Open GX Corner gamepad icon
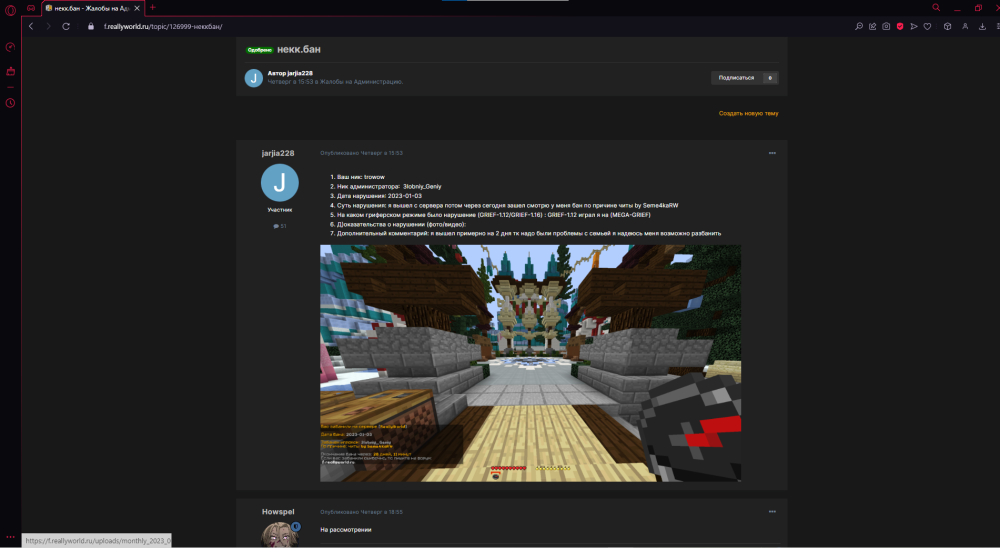1000x548 pixels. click(x=31, y=8)
